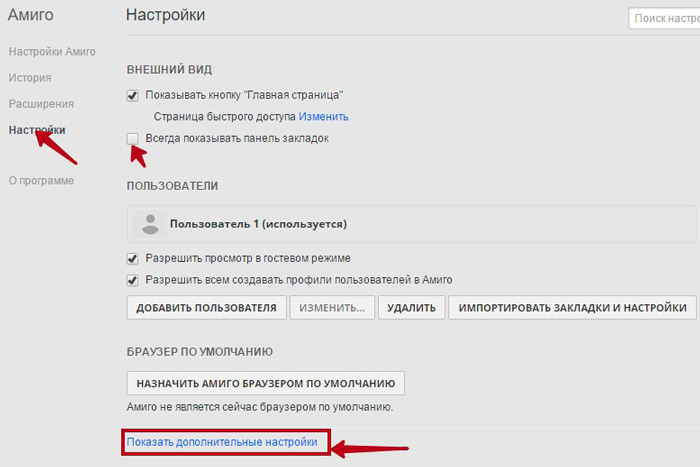
Task: Open История in sidebar
Action: point(30,78)
